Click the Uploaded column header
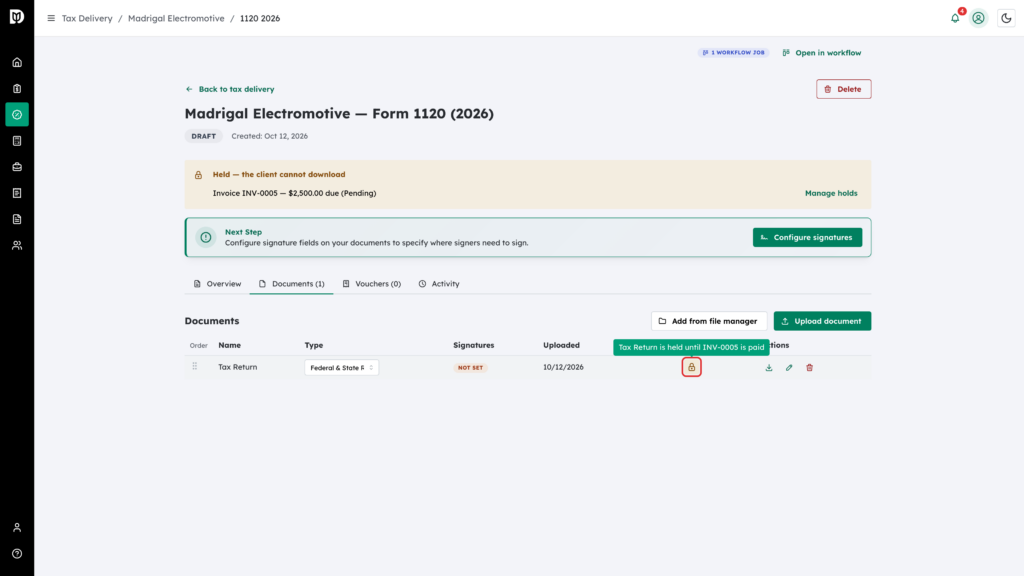 pos(561,345)
